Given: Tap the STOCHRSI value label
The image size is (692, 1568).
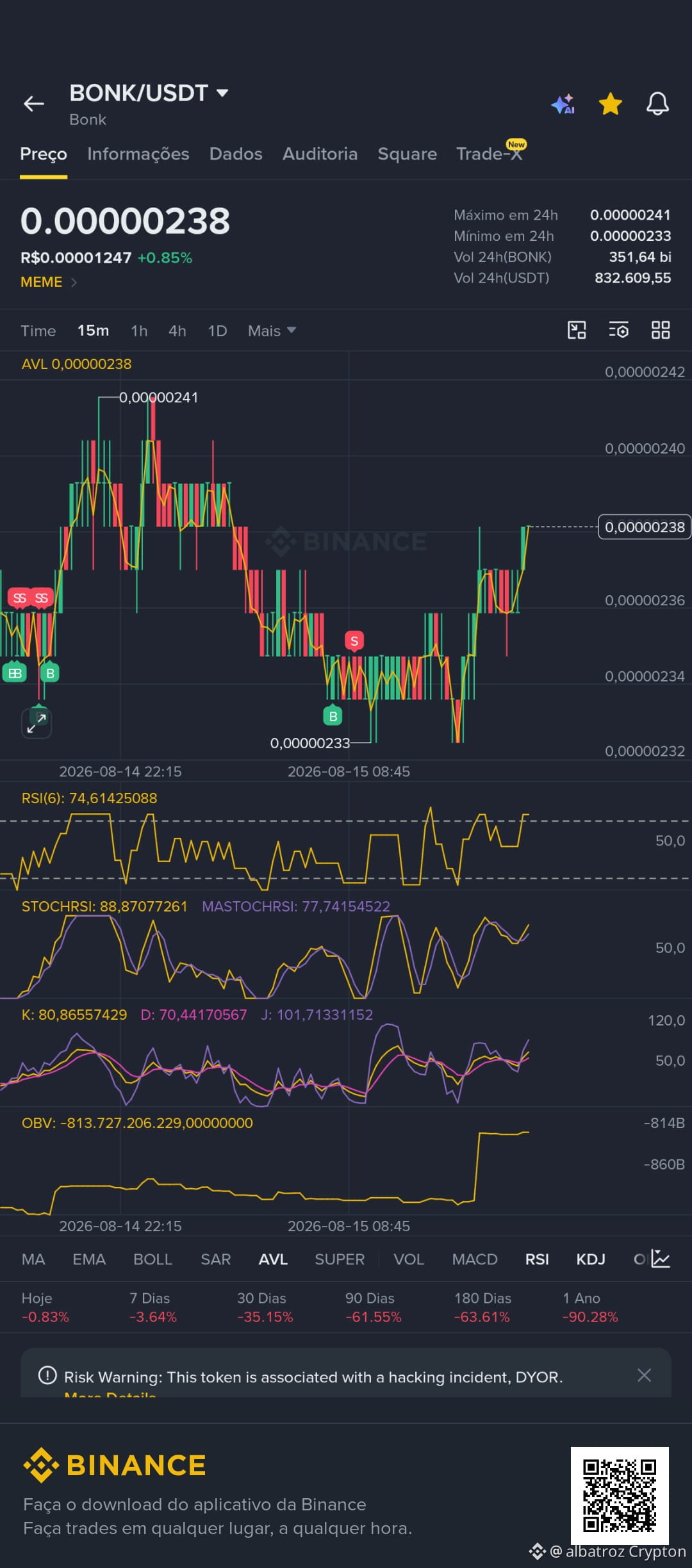Looking at the screenshot, I should coord(104,906).
